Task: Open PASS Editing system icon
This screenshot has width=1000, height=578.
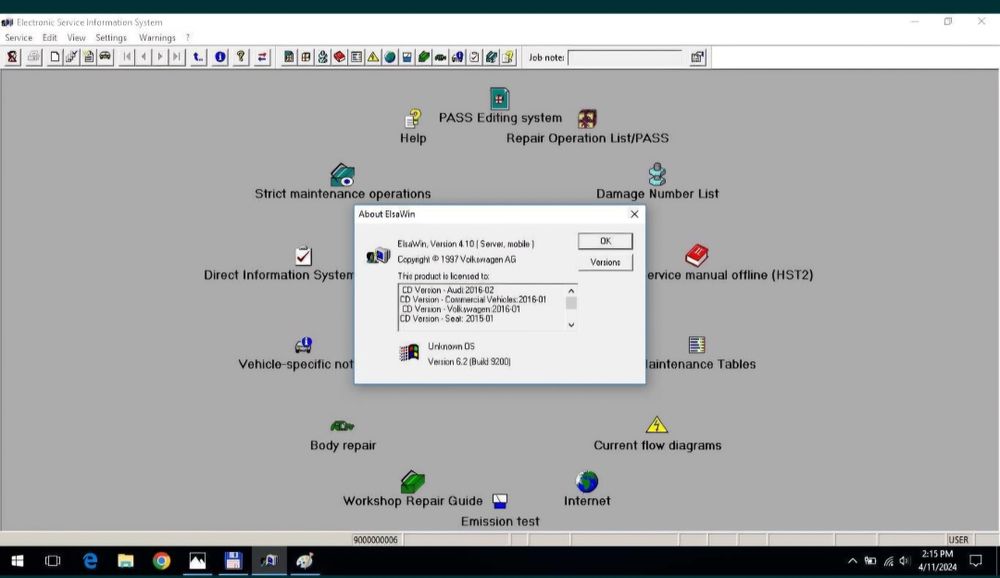Action: 499,98
